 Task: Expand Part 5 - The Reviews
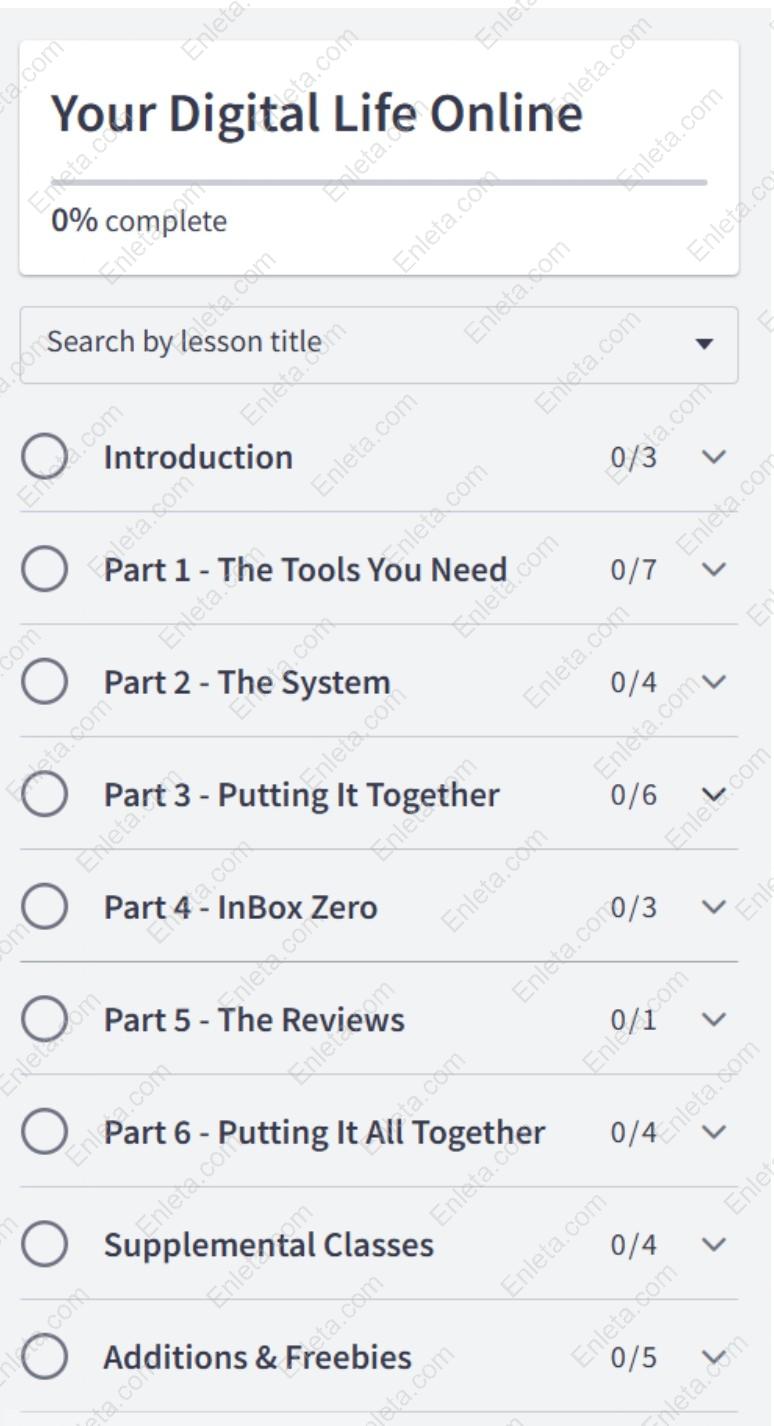point(716,1019)
